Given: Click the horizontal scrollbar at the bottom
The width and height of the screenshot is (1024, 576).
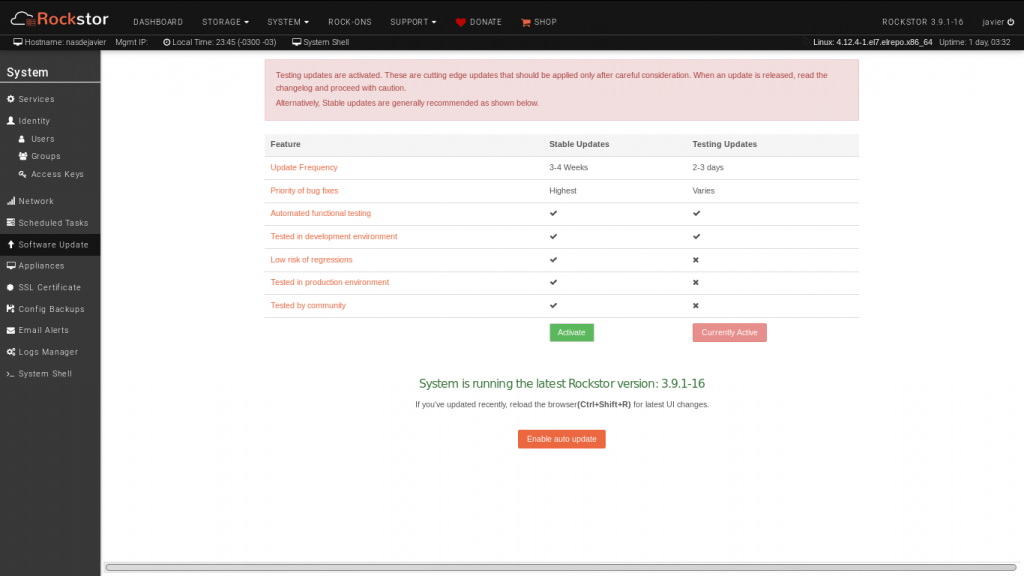Looking at the screenshot, I should [x=561, y=568].
